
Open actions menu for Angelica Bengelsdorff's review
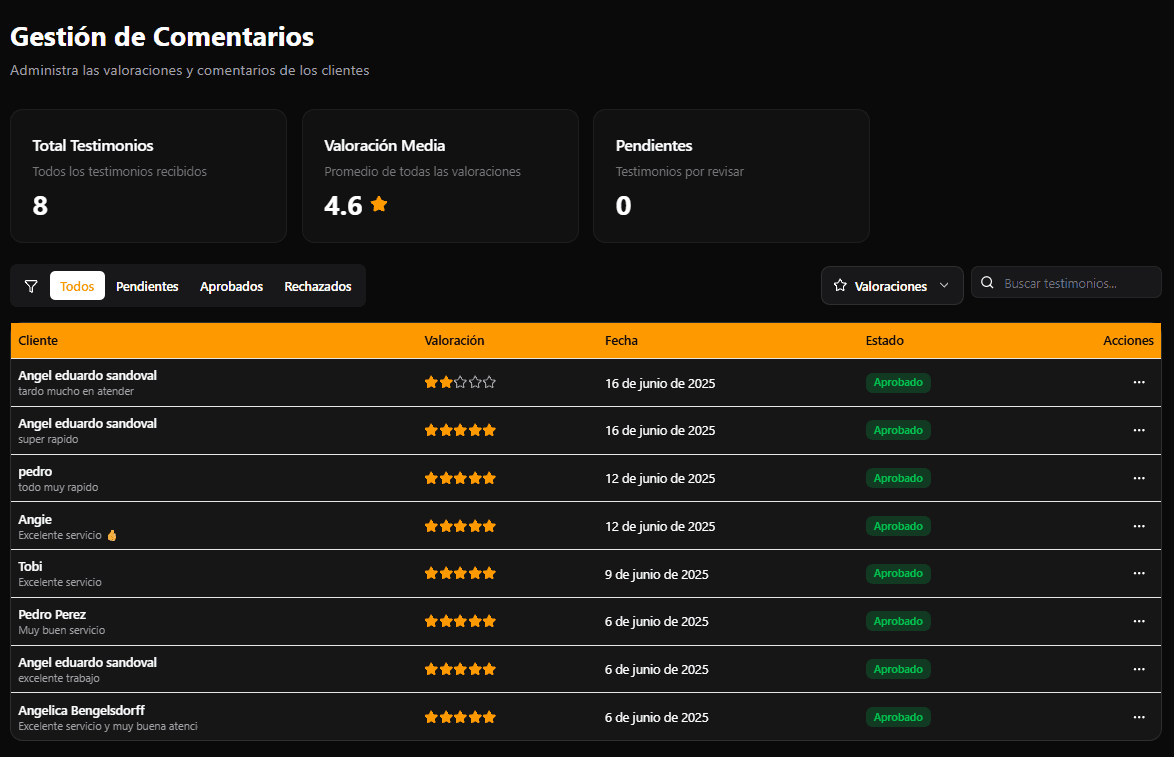click(1138, 717)
